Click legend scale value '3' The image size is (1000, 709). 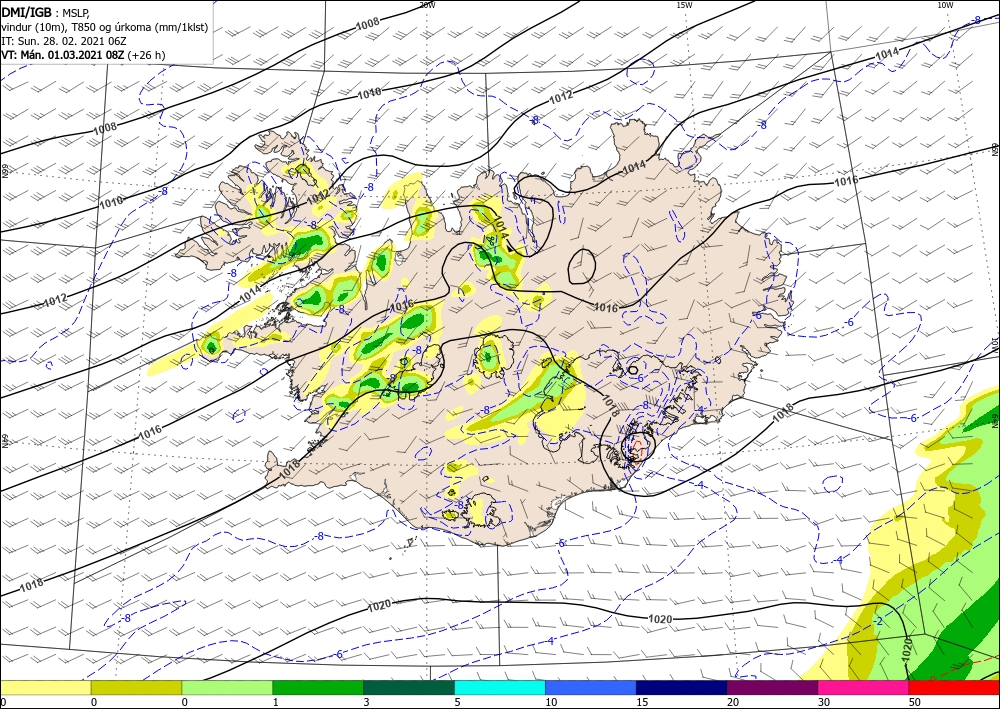(x=366, y=702)
